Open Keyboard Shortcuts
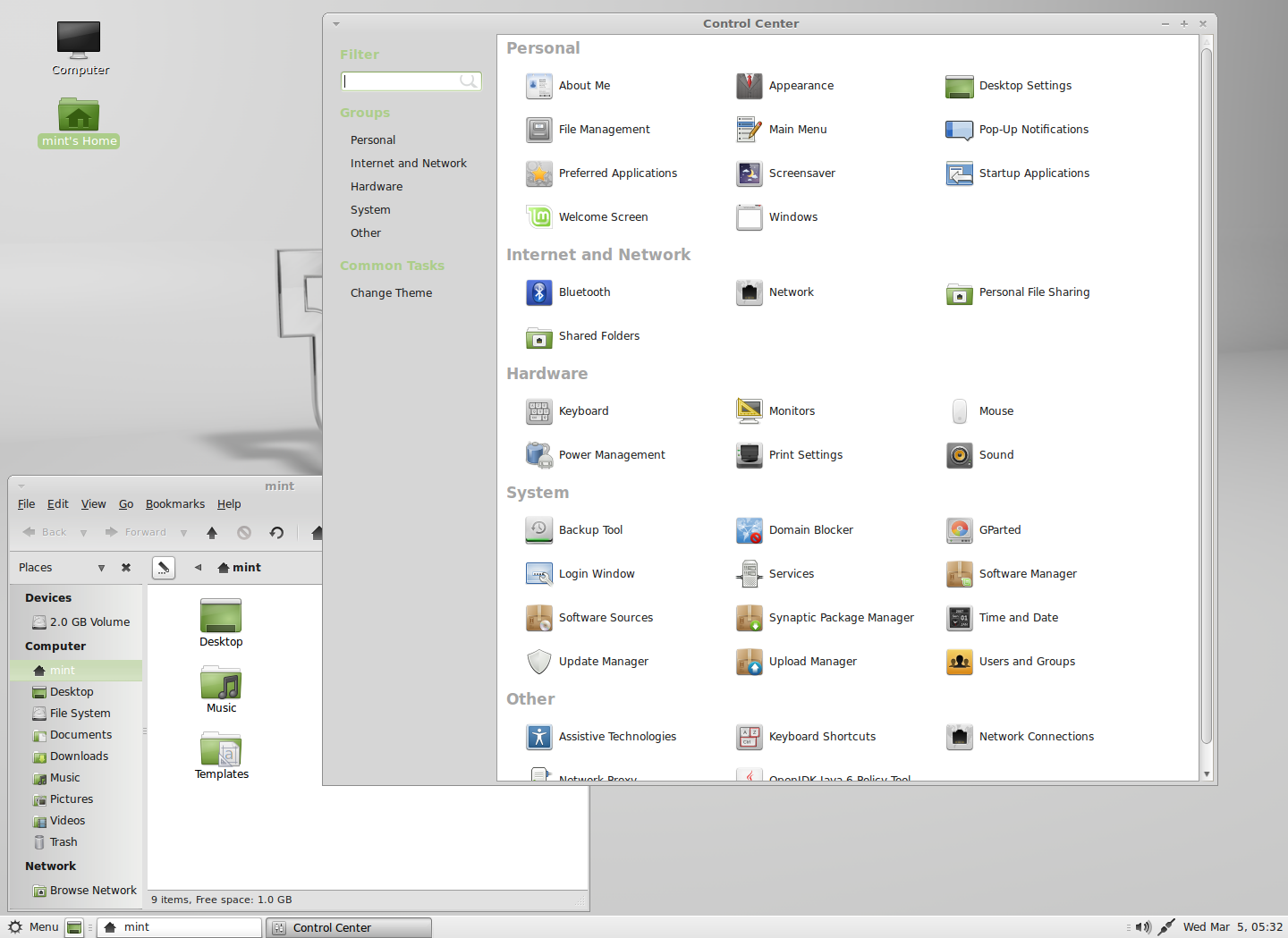This screenshot has width=1288, height=938. click(806, 737)
